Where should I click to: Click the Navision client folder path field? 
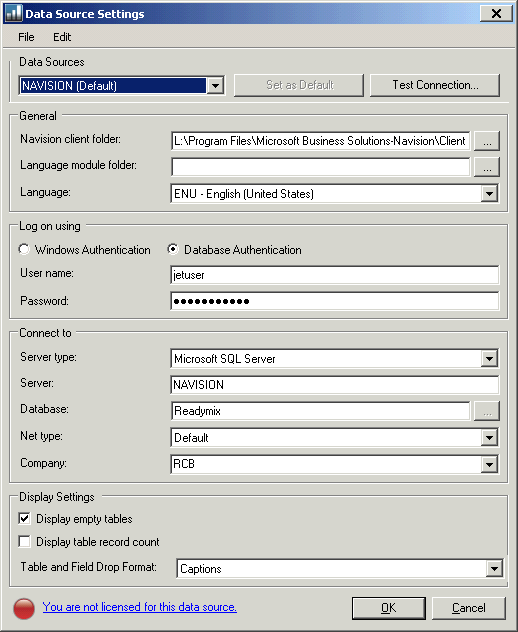pyautogui.click(x=320, y=141)
